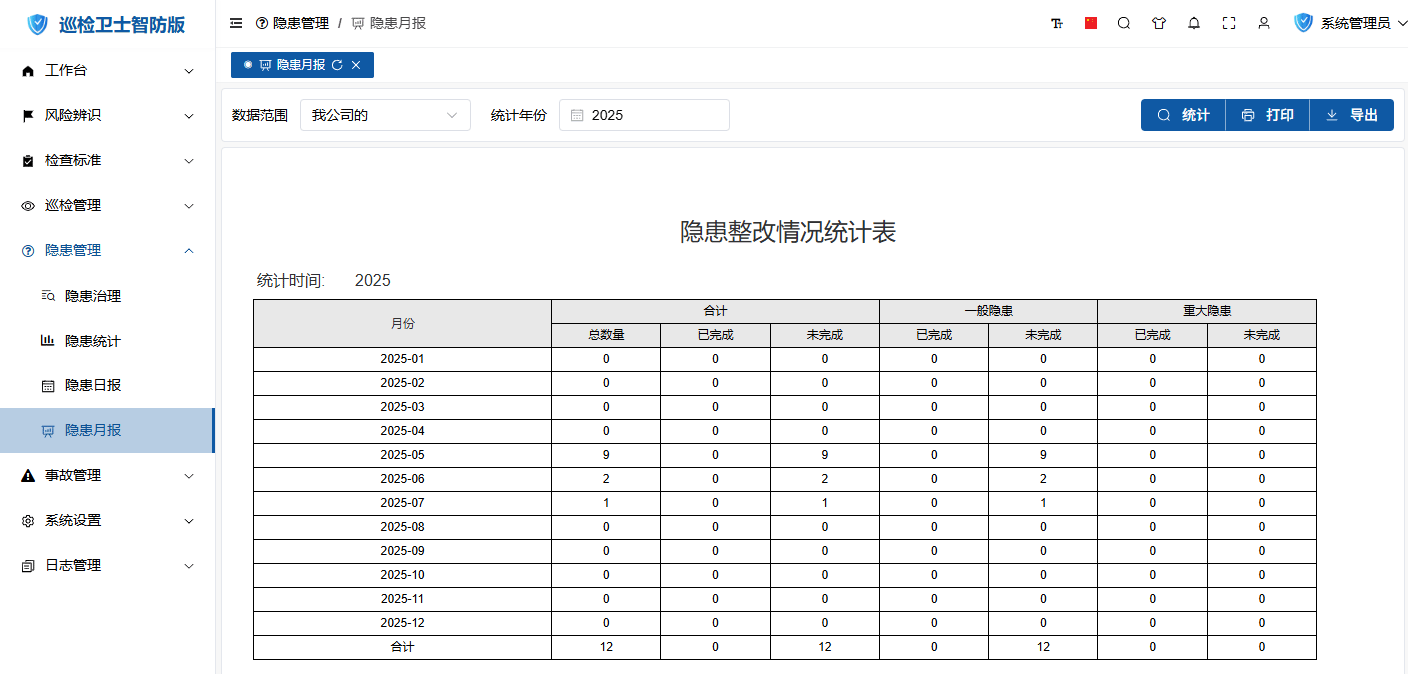Close the 隐患月报 tab
The image size is (1408, 674).
356,65
